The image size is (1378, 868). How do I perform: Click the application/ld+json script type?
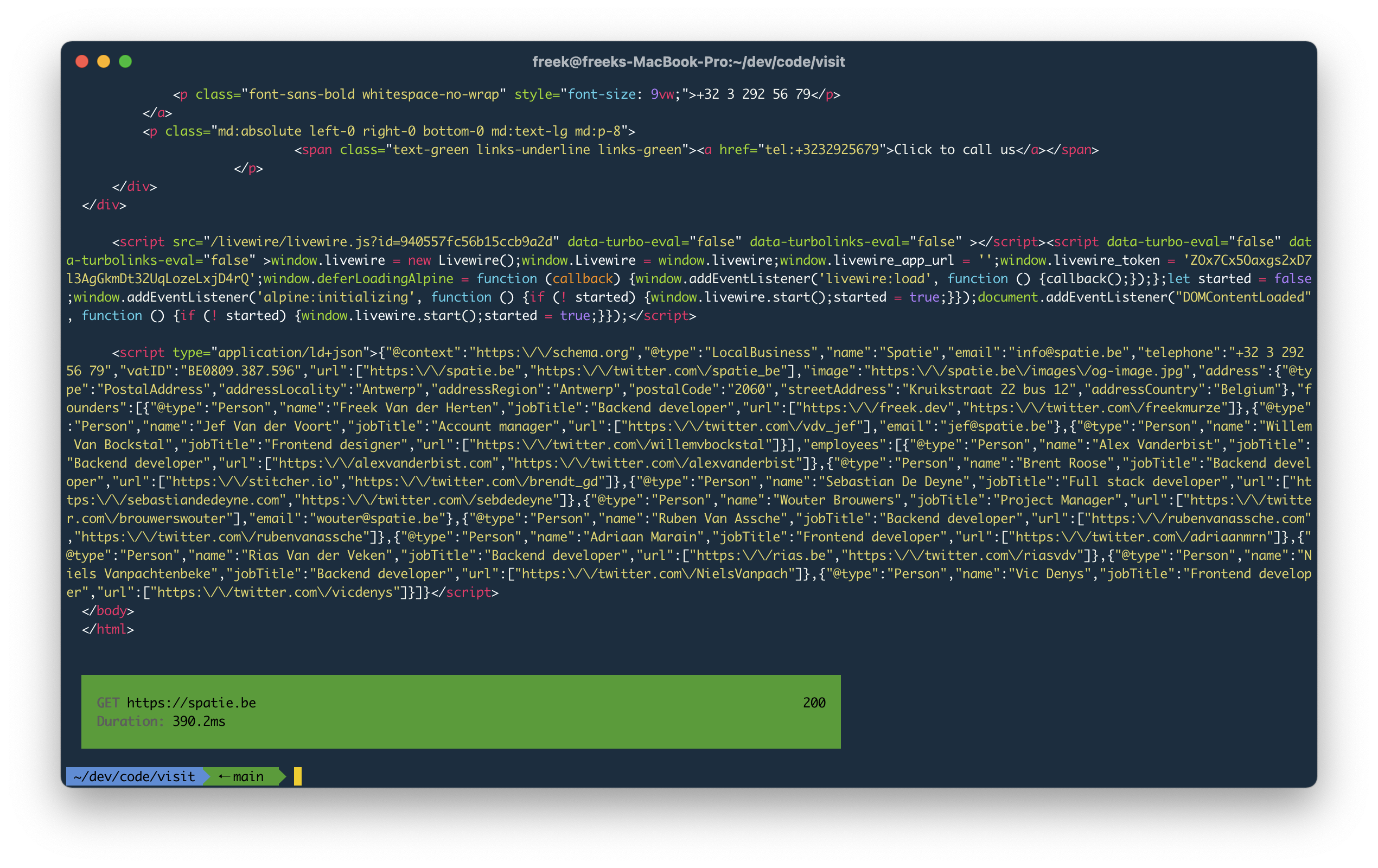click(x=290, y=353)
